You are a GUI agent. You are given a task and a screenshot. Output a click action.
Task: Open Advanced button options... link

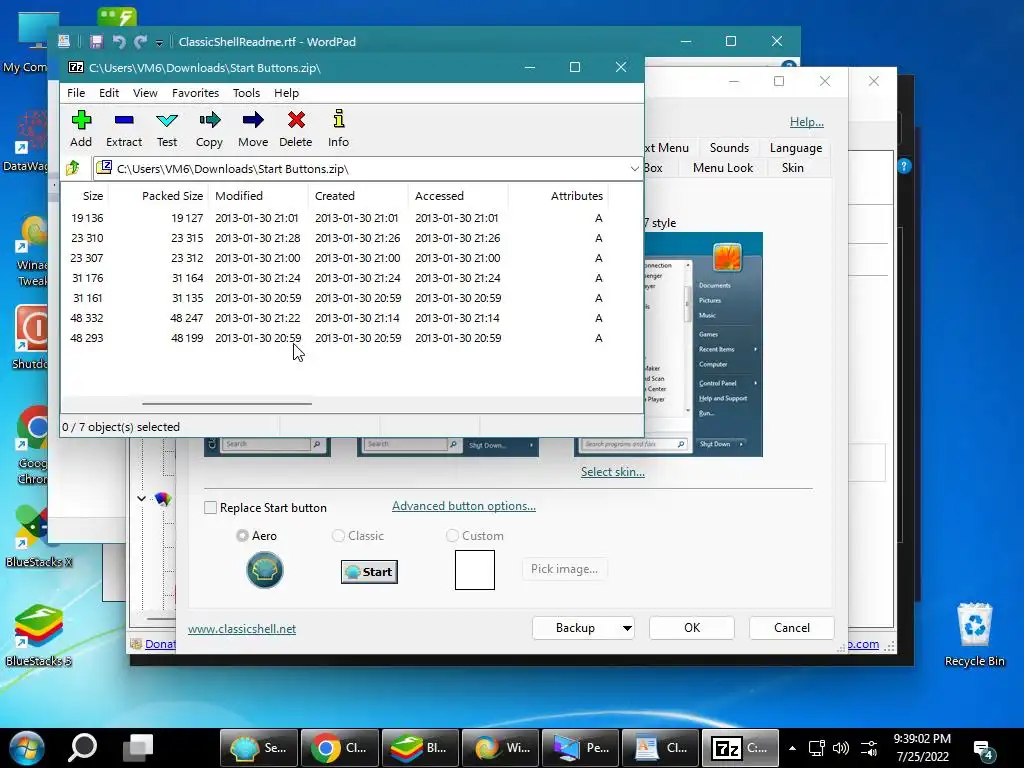point(464,506)
